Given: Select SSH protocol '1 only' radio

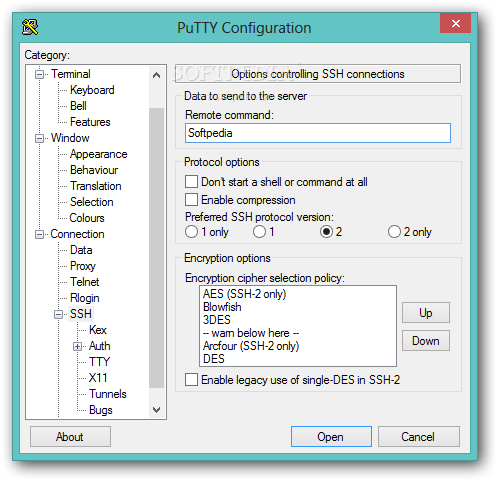Looking at the screenshot, I should pyautogui.click(x=191, y=232).
